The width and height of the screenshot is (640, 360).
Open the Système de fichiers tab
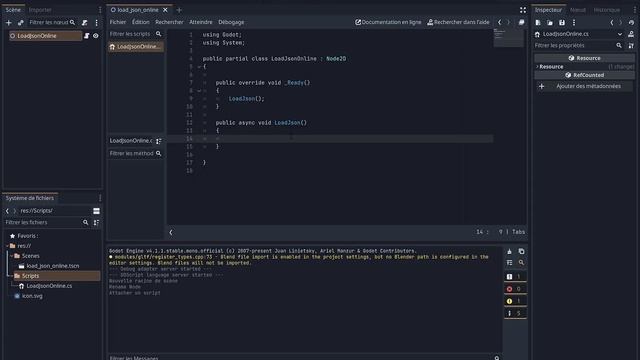point(30,198)
